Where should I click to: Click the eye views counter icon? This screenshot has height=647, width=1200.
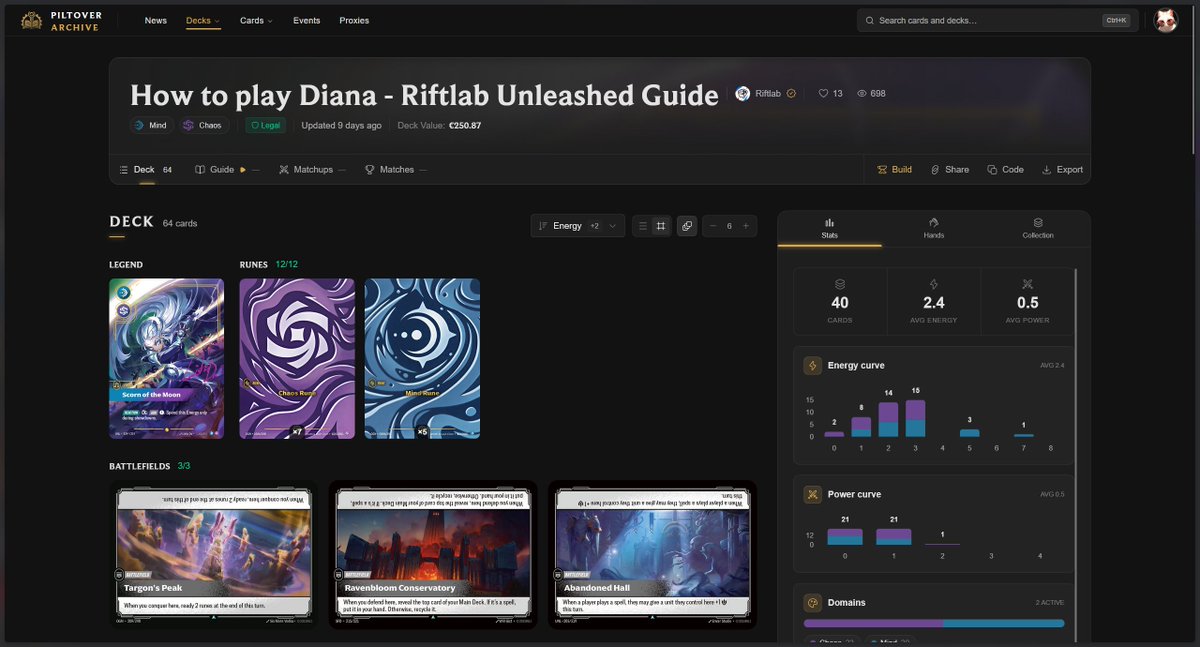[x=862, y=94]
